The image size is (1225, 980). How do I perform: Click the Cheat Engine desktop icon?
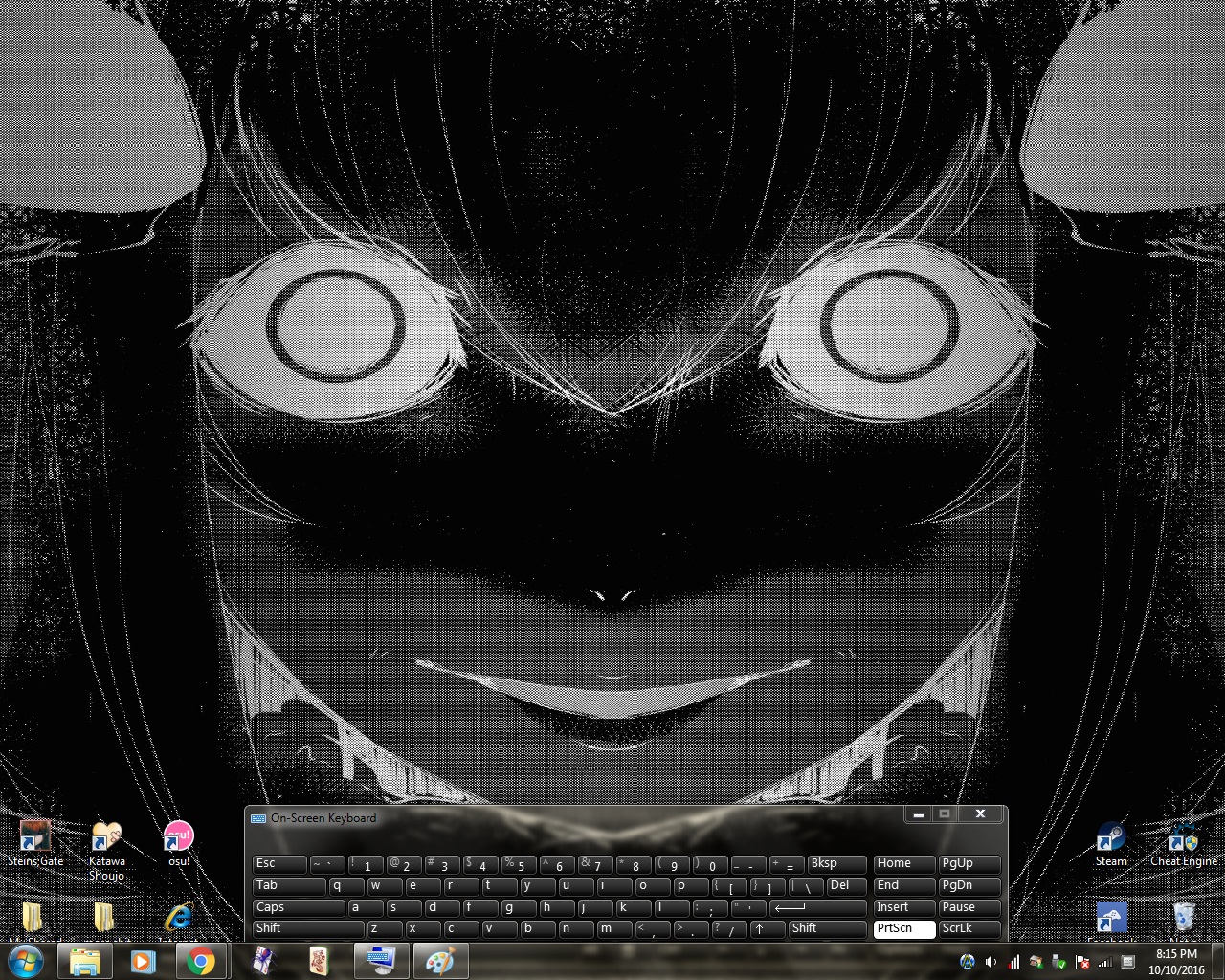(1184, 844)
